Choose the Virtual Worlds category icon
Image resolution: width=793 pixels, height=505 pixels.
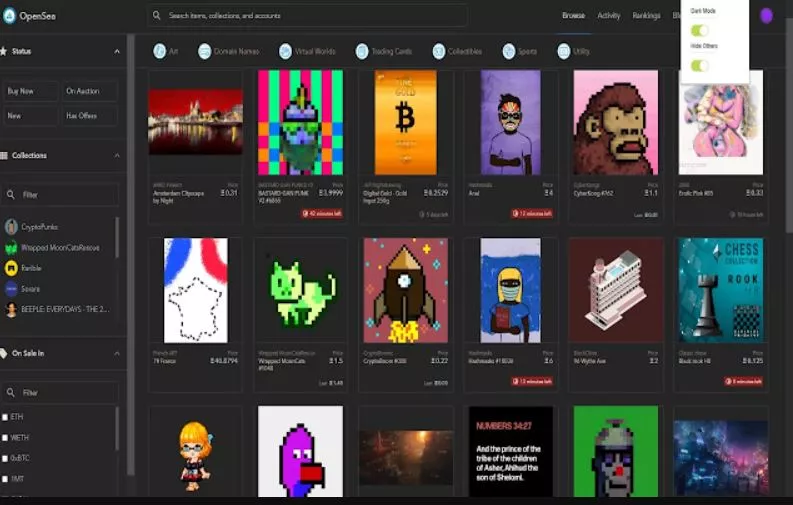click(x=286, y=51)
